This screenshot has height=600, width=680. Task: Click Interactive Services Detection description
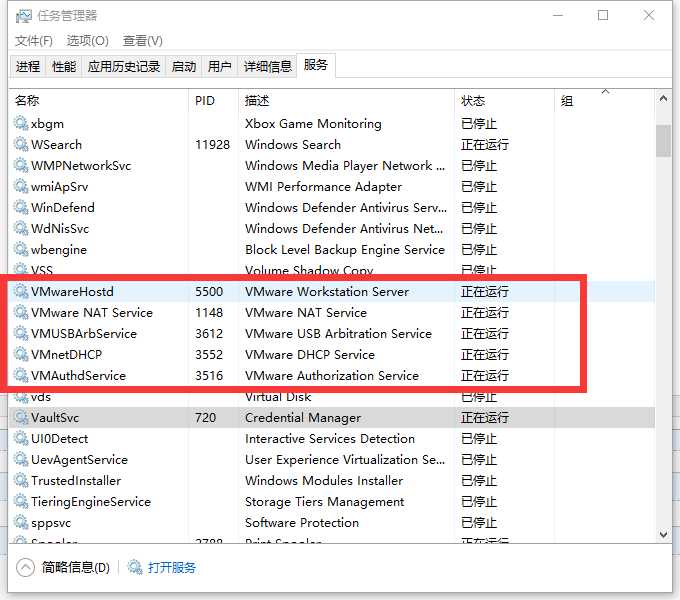[x=330, y=438]
